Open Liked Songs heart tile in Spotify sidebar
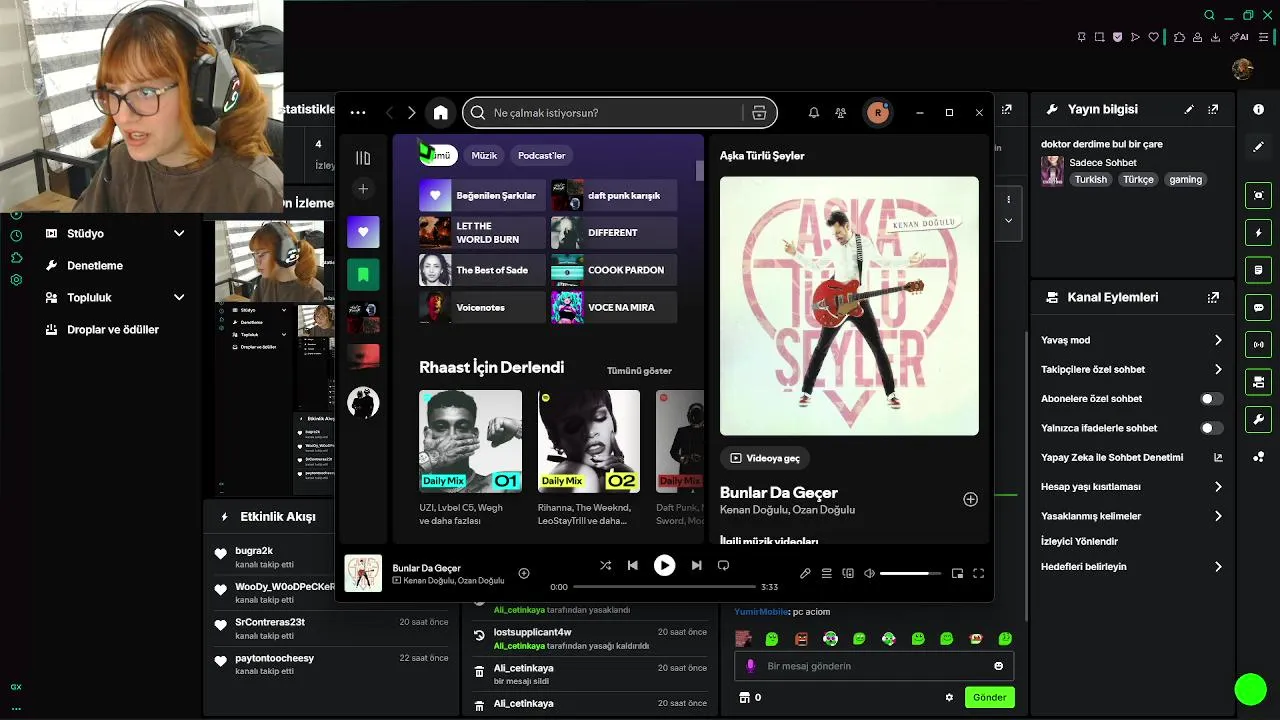Screen dimensions: 1280x720 click(x=363, y=232)
